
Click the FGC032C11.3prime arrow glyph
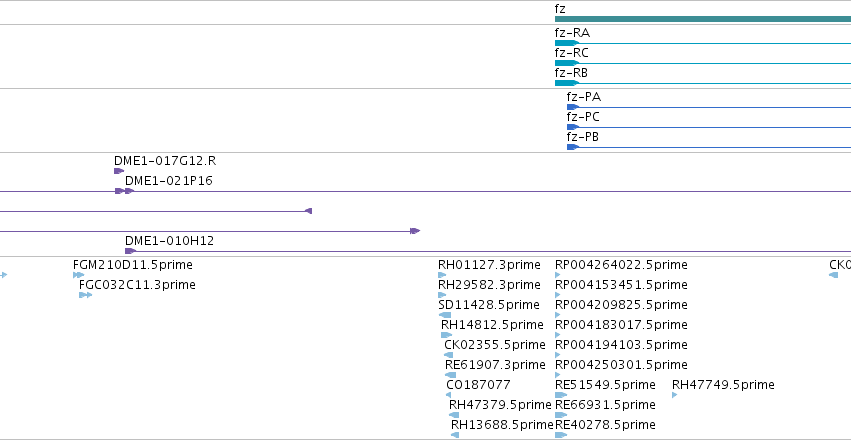85,295
